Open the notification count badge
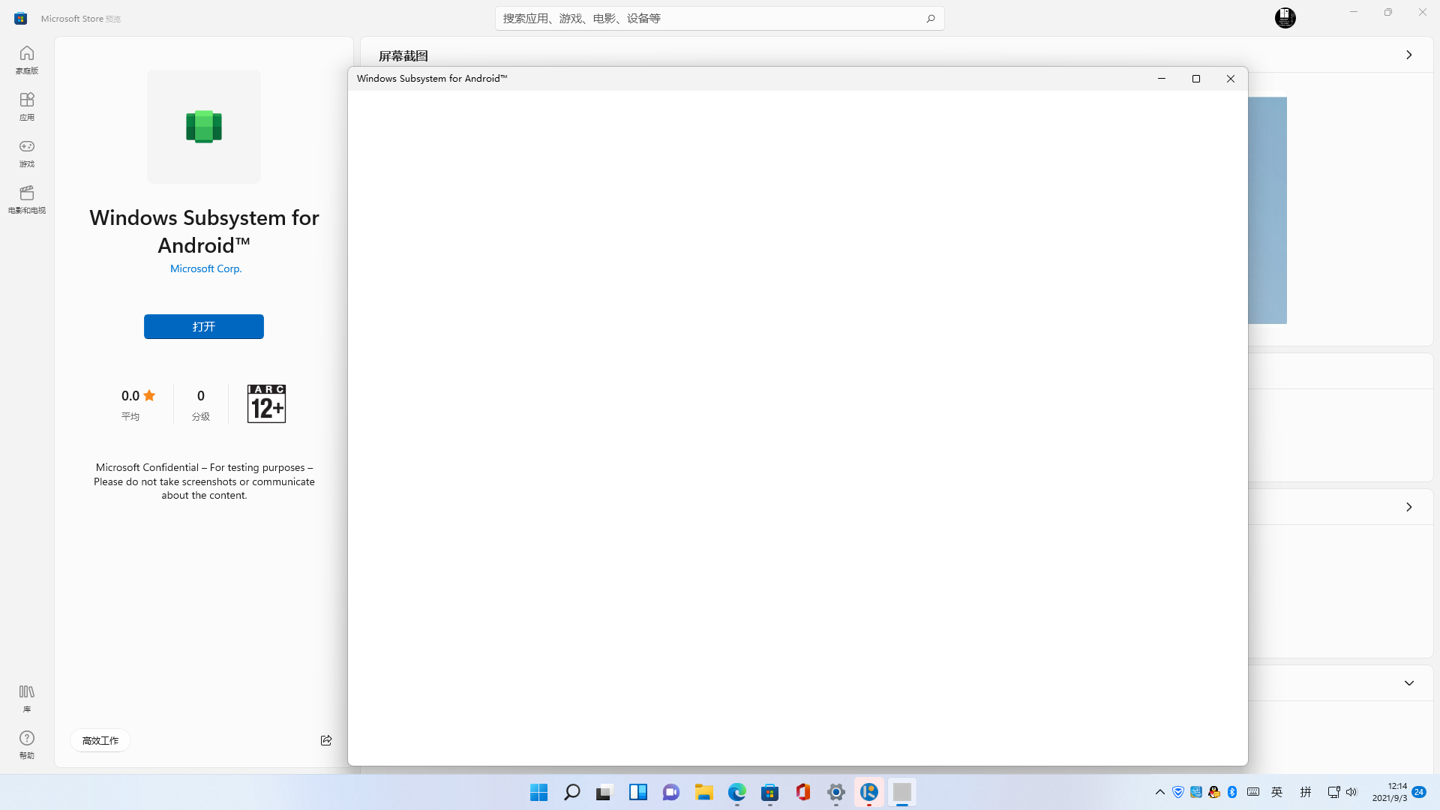 pos(1419,792)
